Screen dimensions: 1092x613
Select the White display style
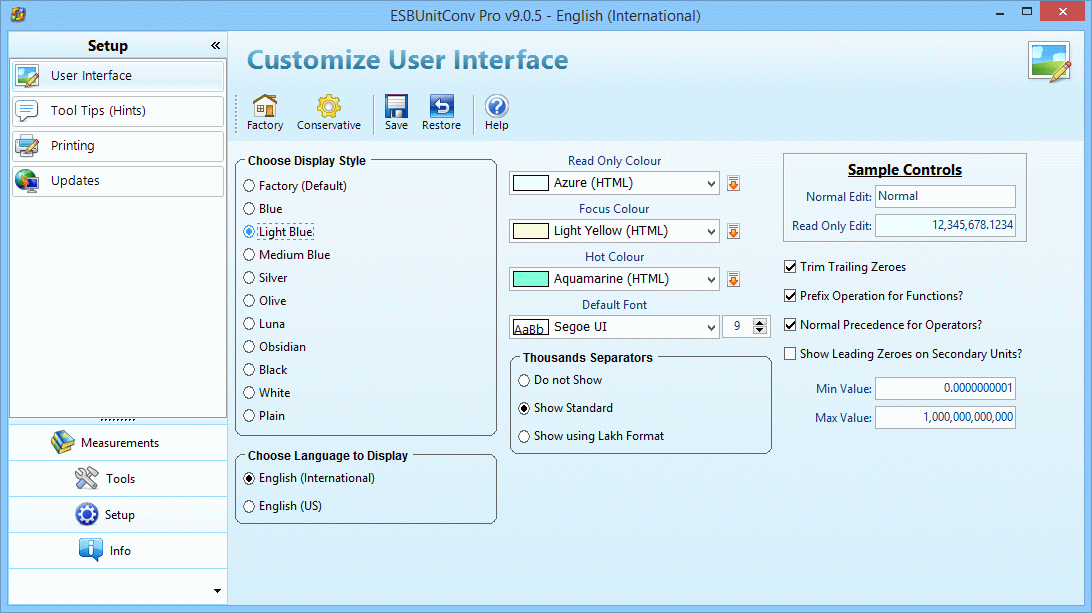point(267,393)
